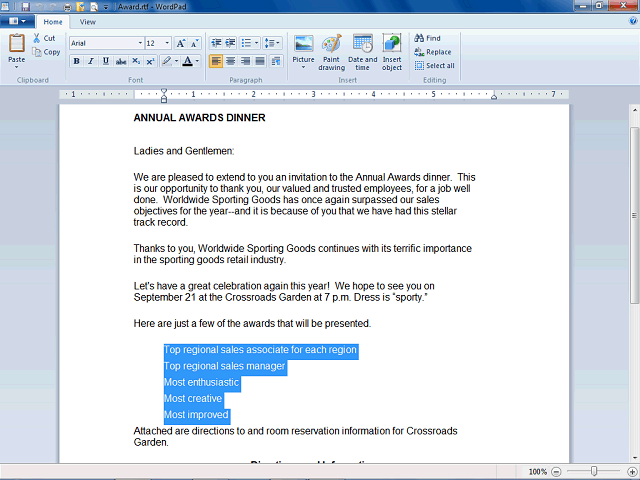
Task: Center the paragraph text
Action: (231, 61)
